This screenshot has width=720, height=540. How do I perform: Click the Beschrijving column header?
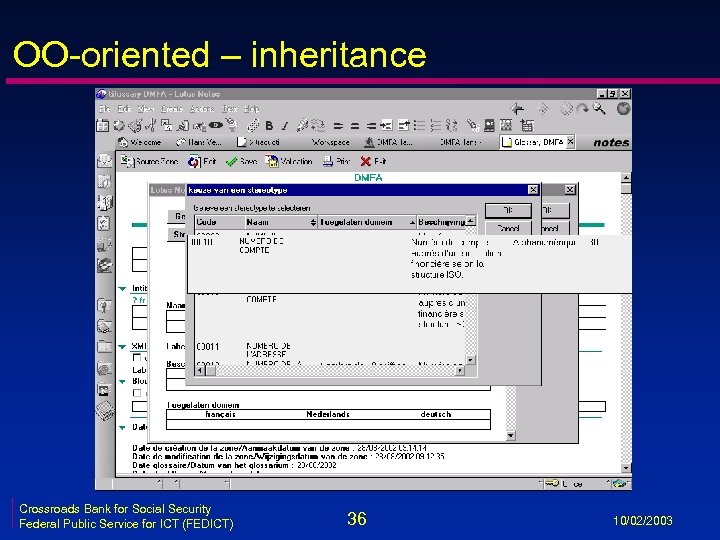(x=442, y=222)
